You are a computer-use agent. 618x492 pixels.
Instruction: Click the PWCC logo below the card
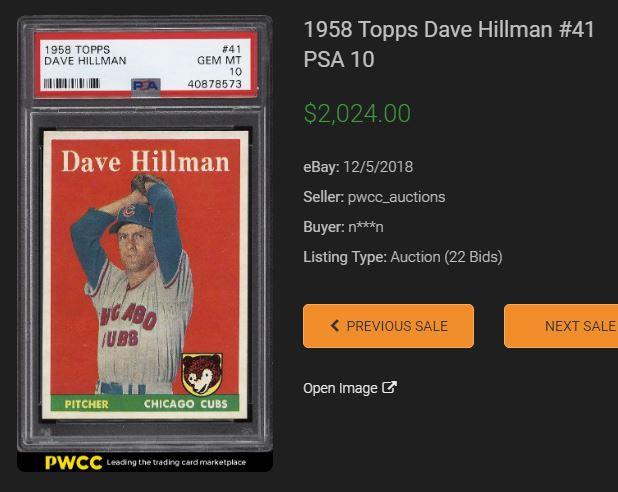(73, 462)
